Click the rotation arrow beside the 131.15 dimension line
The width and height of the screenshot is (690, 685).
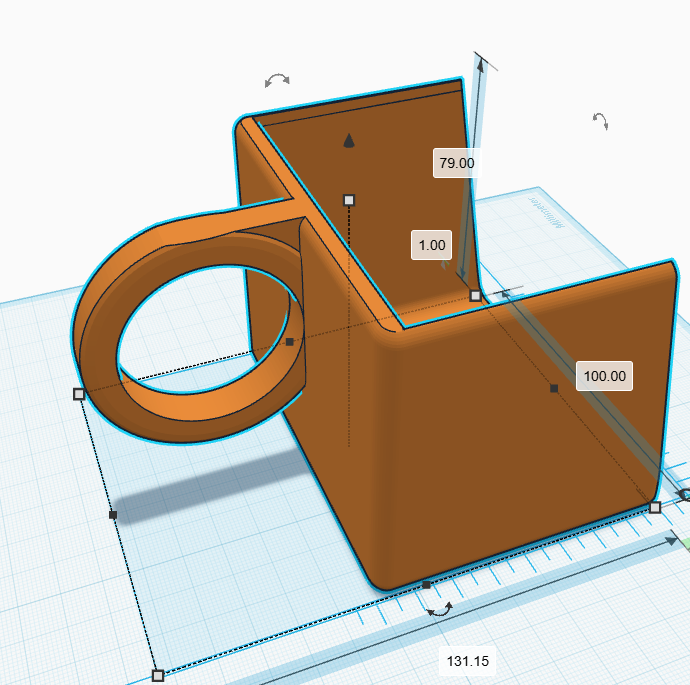(x=440, y=609)
